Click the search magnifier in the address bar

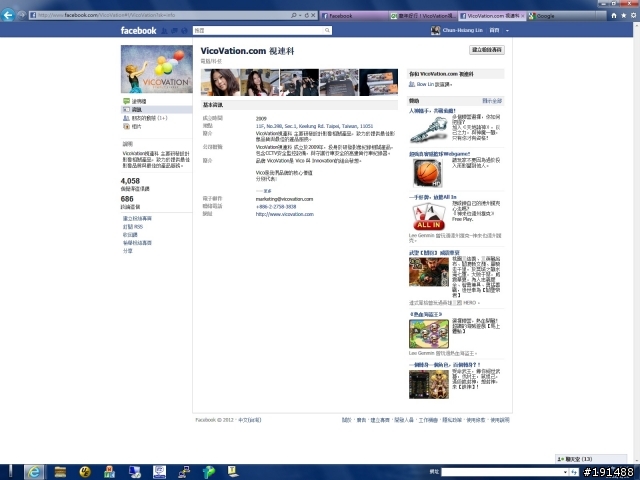pyautogui.click(x=293, y=15)
